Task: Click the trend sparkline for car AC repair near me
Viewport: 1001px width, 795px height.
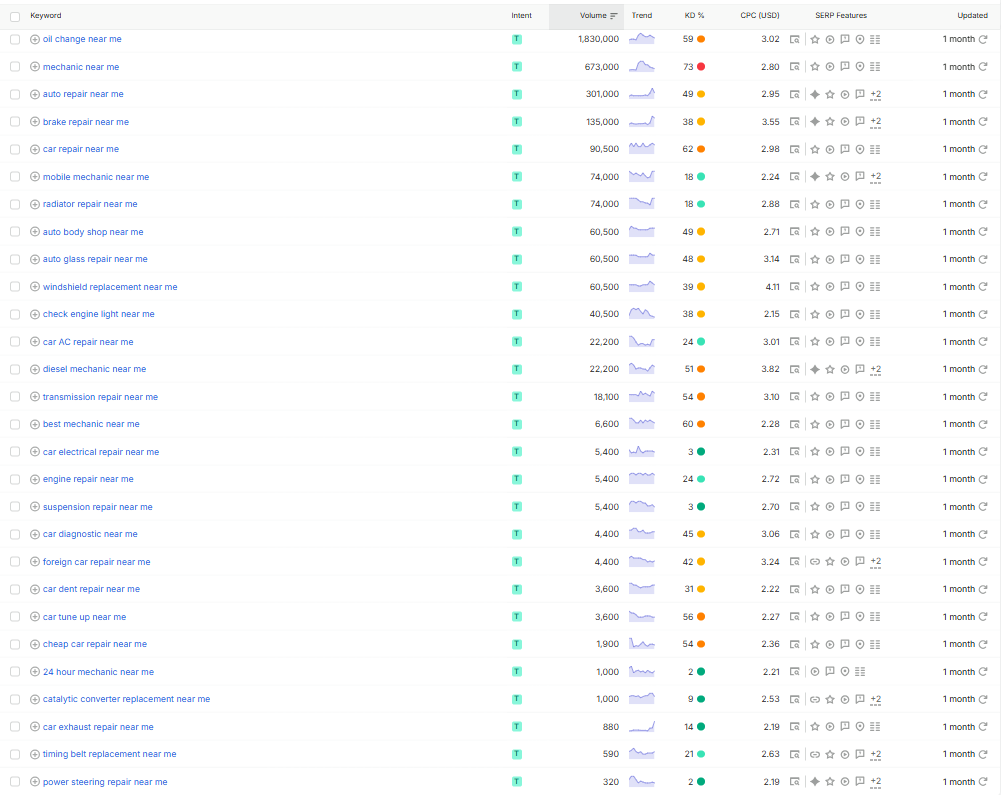Action: tap(642, 342)
